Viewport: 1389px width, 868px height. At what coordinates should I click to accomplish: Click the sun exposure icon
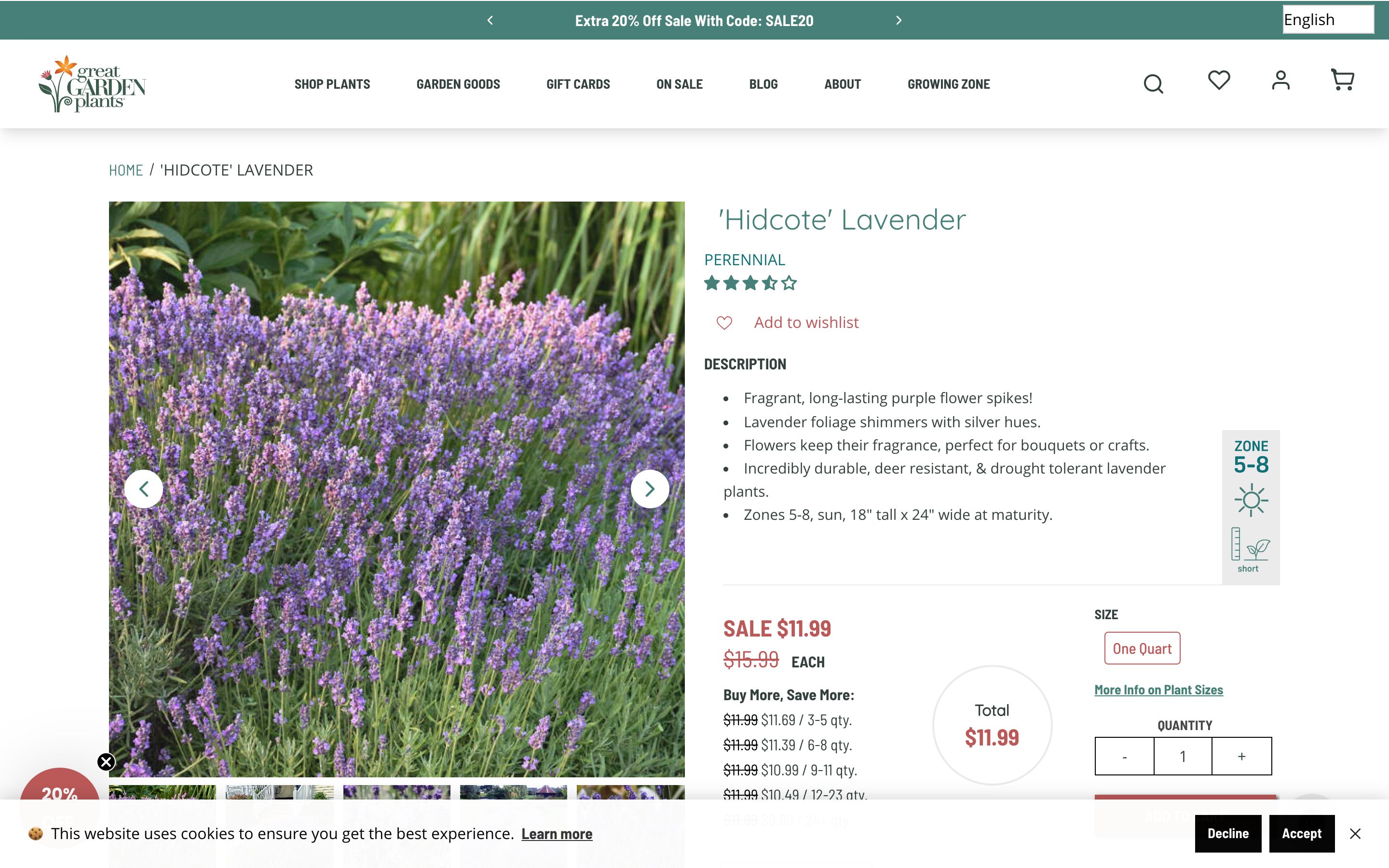pyautogui.click(x=1251, y=500)
